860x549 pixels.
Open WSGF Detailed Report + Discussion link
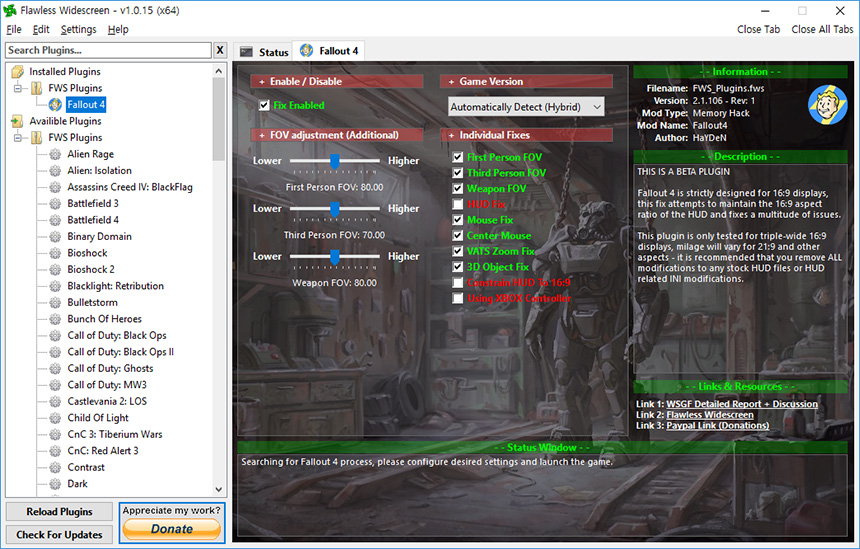click(742, 404)
